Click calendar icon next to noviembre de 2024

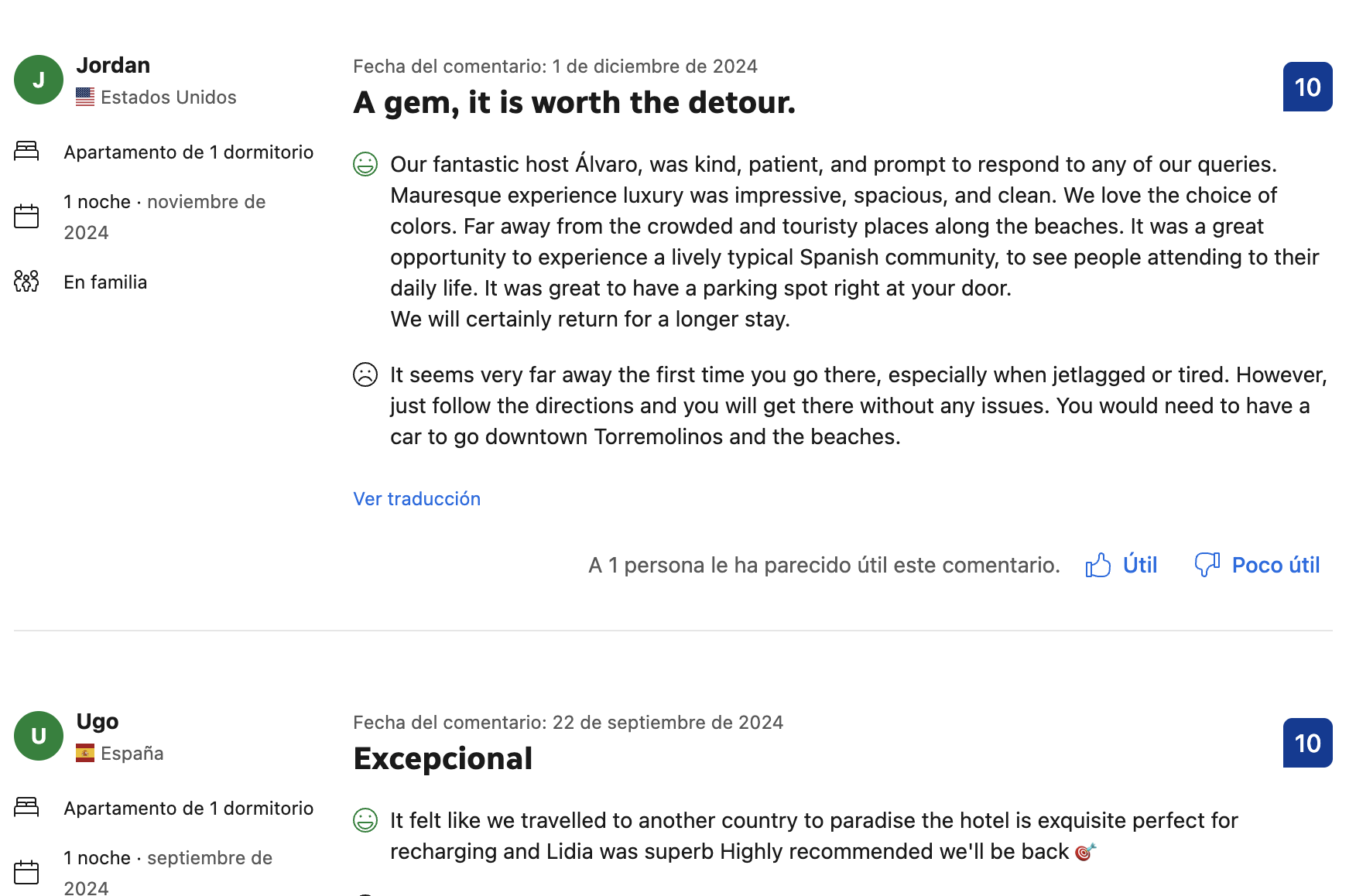pos(26,216)
